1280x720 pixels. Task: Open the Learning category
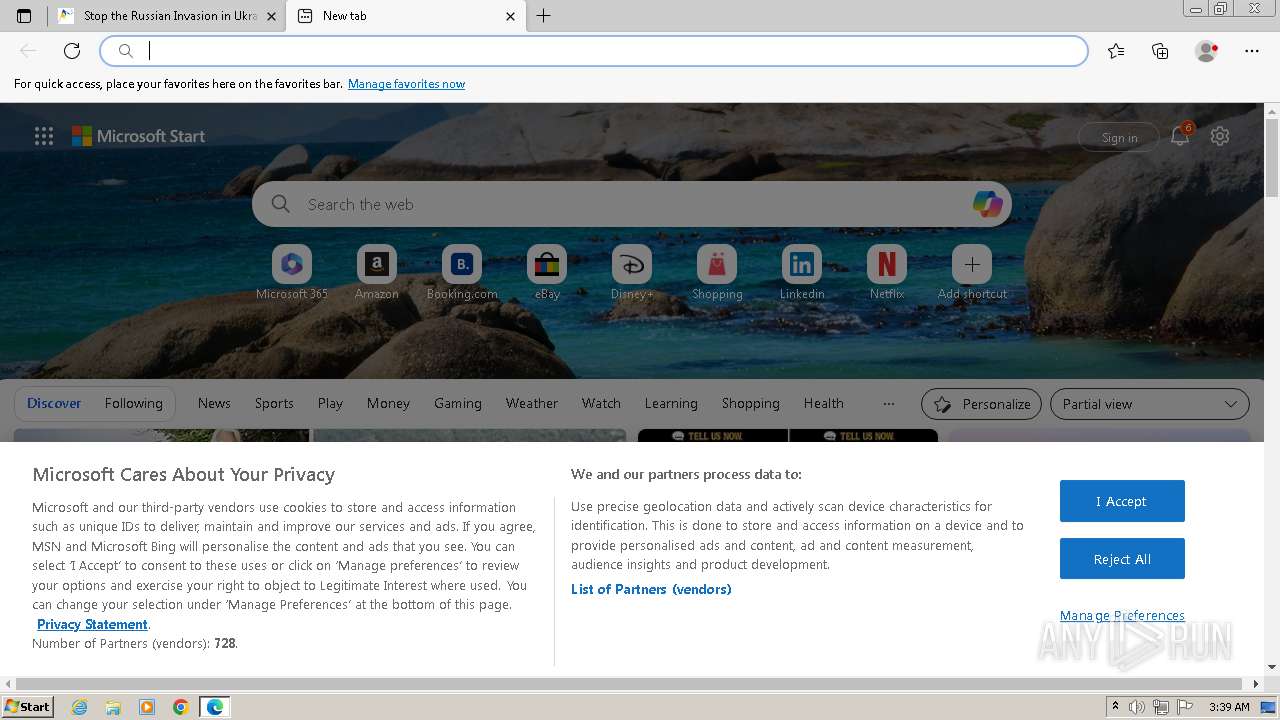click(x=671, y=403)
